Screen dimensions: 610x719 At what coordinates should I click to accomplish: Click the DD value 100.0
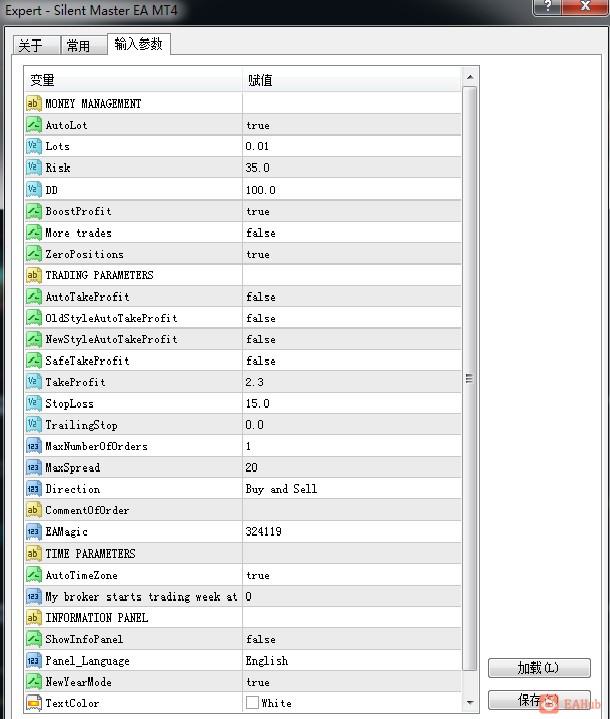tap(261, 190)
